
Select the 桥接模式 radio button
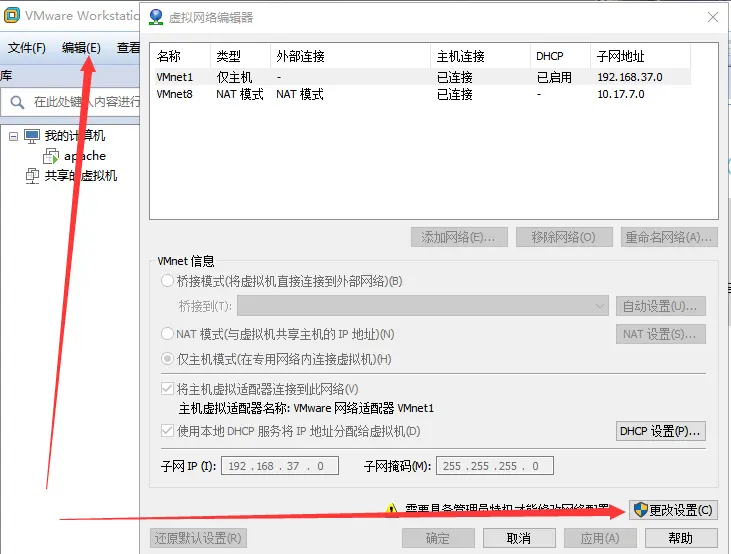[x=167, y=281]
